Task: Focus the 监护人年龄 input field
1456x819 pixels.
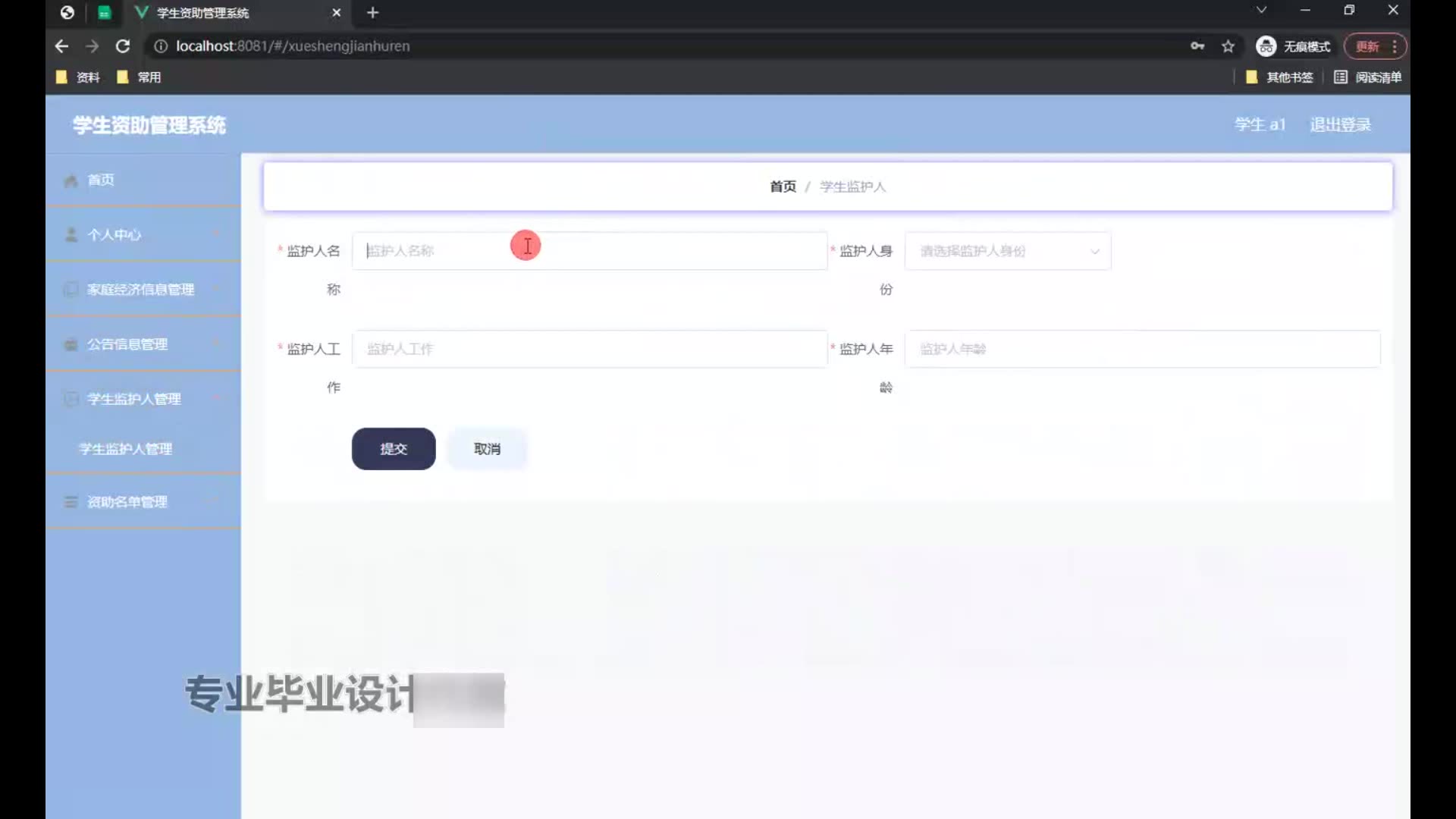Action: pyautogui.click(x=1142, y=349)
